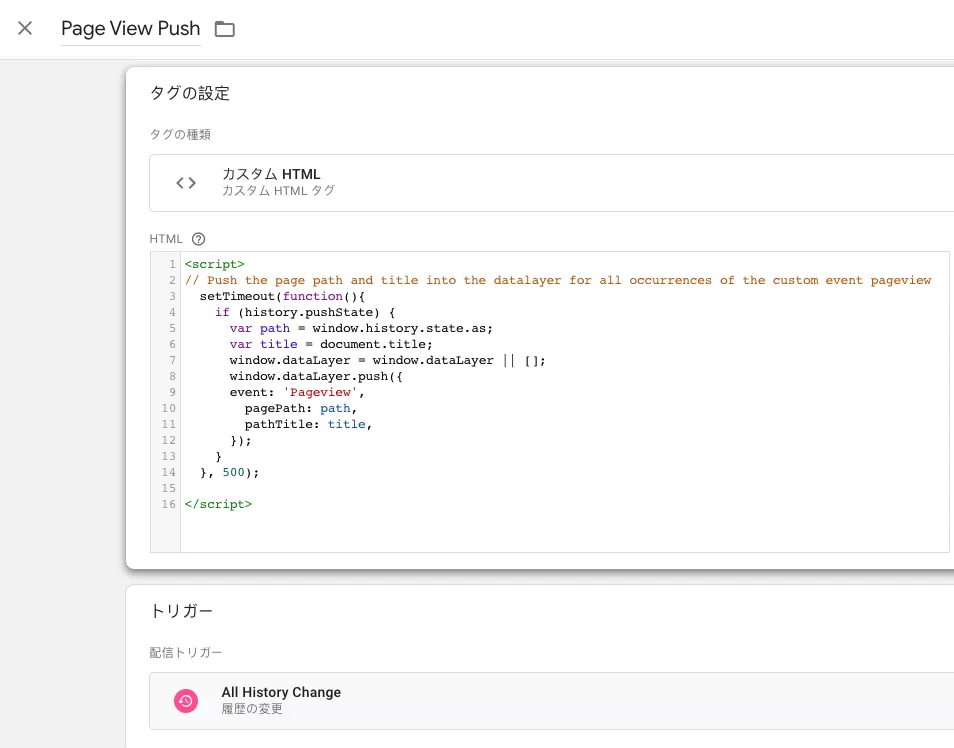Click the window.dataLayer.push({ line
Screen dimensions: 954x748
[x=316, y=376]
